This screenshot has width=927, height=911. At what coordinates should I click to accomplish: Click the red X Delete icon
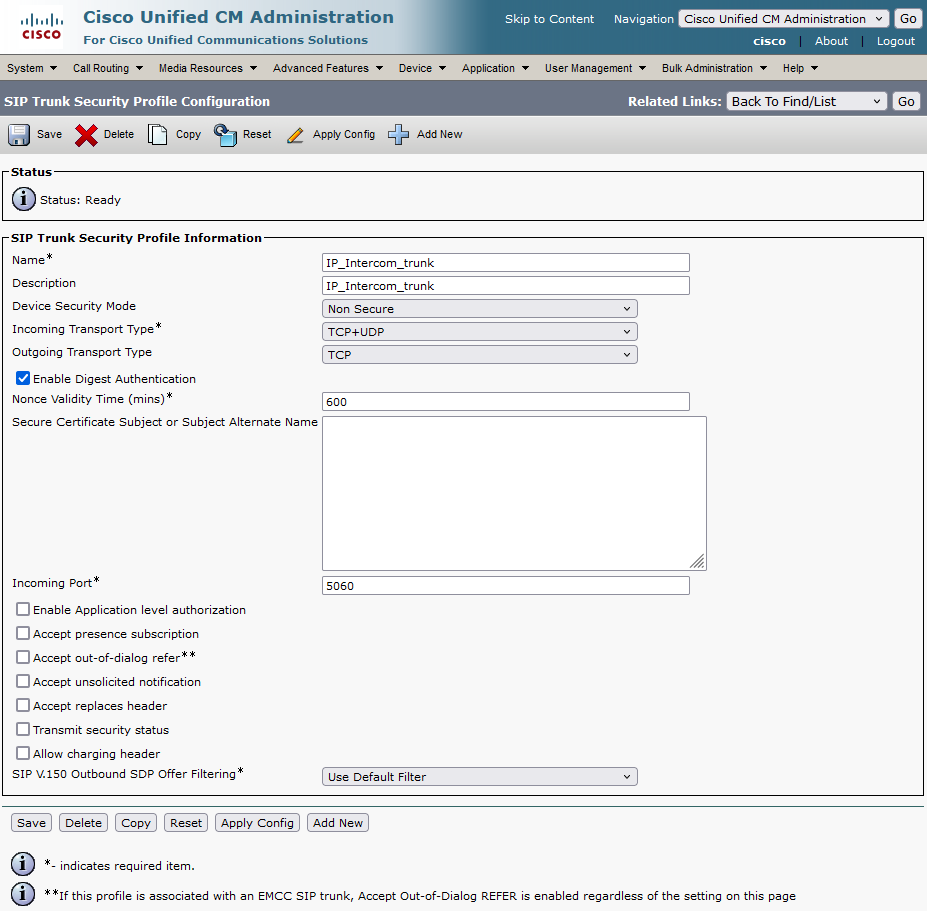(86, 135)
